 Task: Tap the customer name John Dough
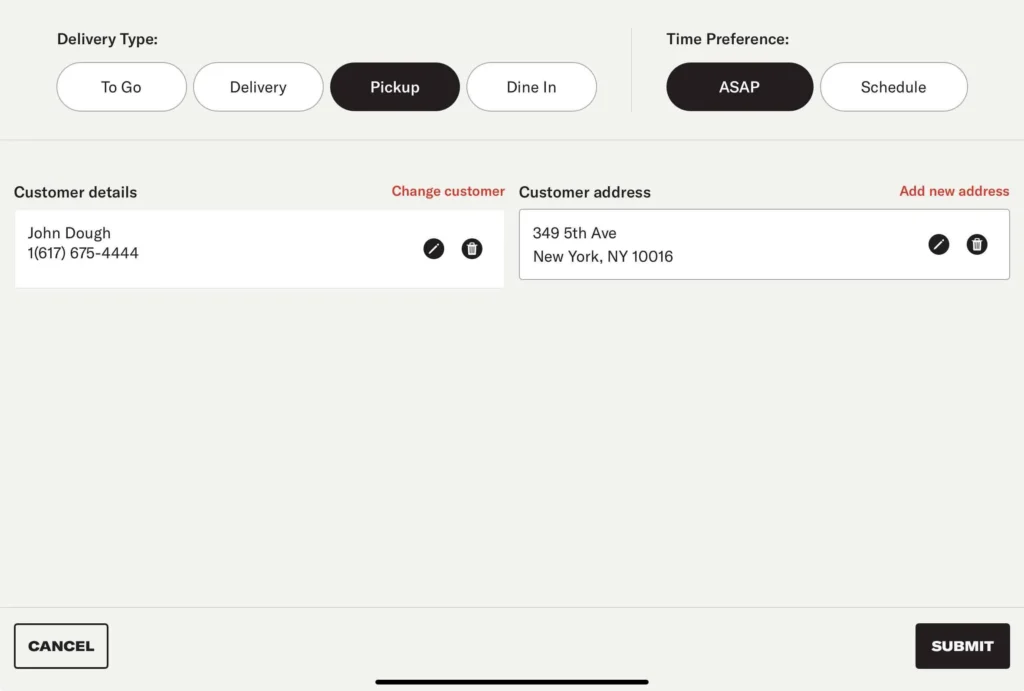click(69, 233)
